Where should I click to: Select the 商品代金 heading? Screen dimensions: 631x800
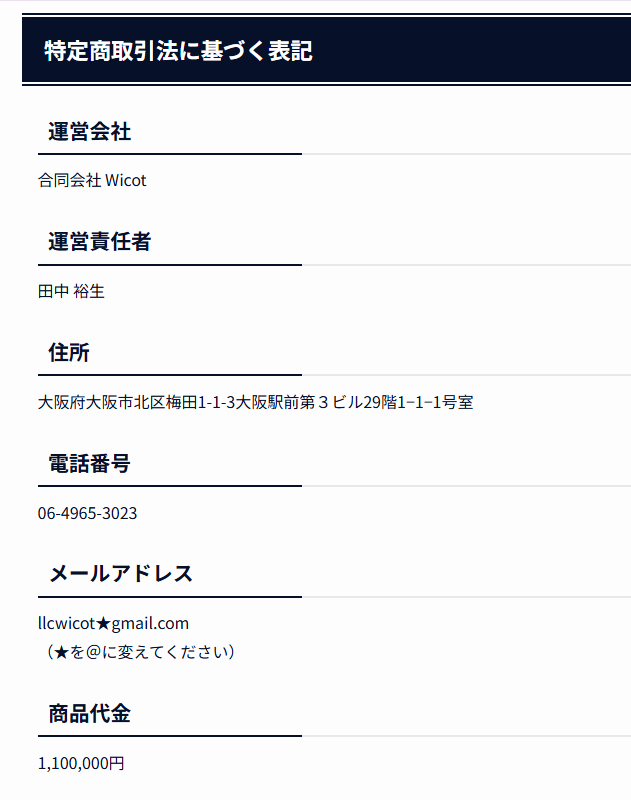[90, 713]
